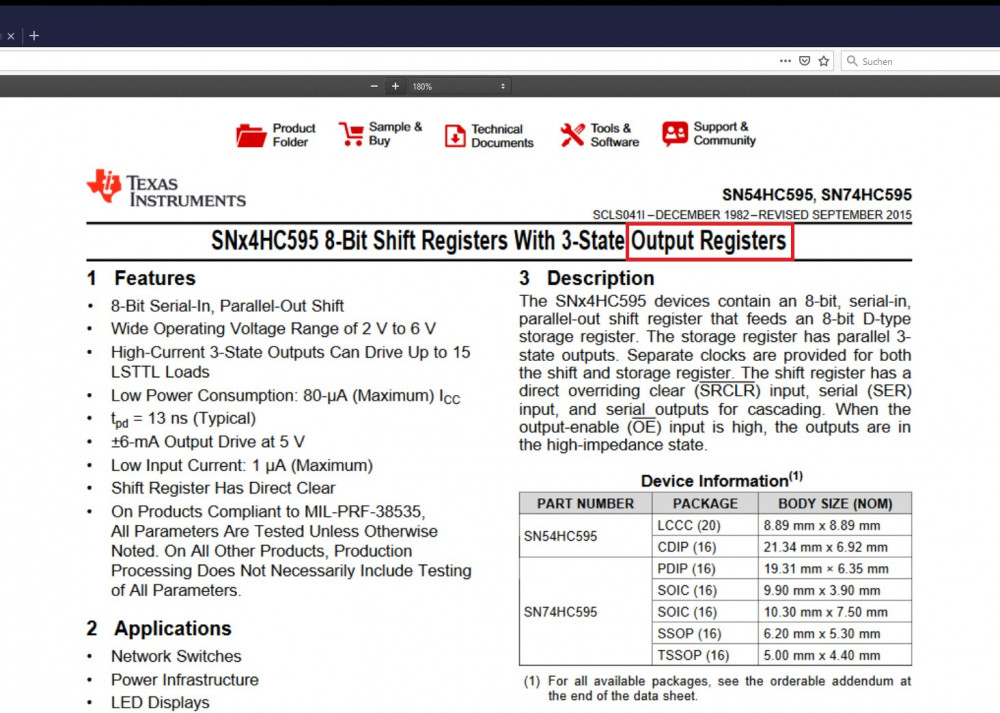Open the Tools & Software link
Image resolution: width=1000 pixels, height=713 pixels.
[x=615, y=135]
